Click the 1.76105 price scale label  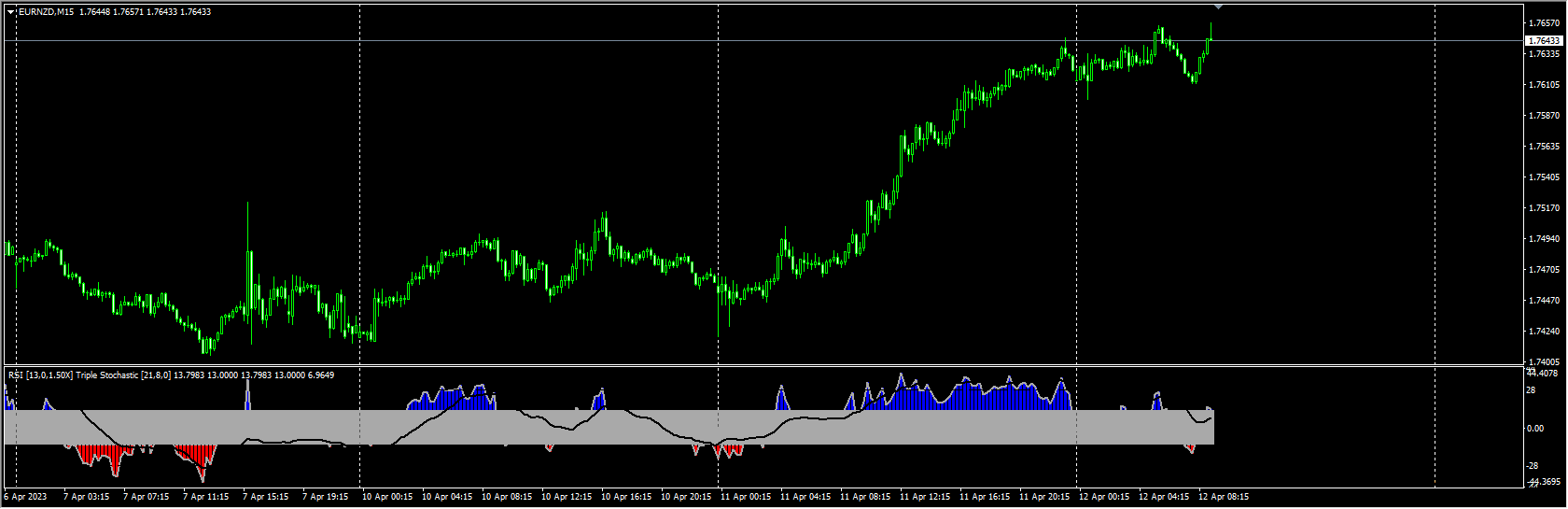click(1545, 85)
